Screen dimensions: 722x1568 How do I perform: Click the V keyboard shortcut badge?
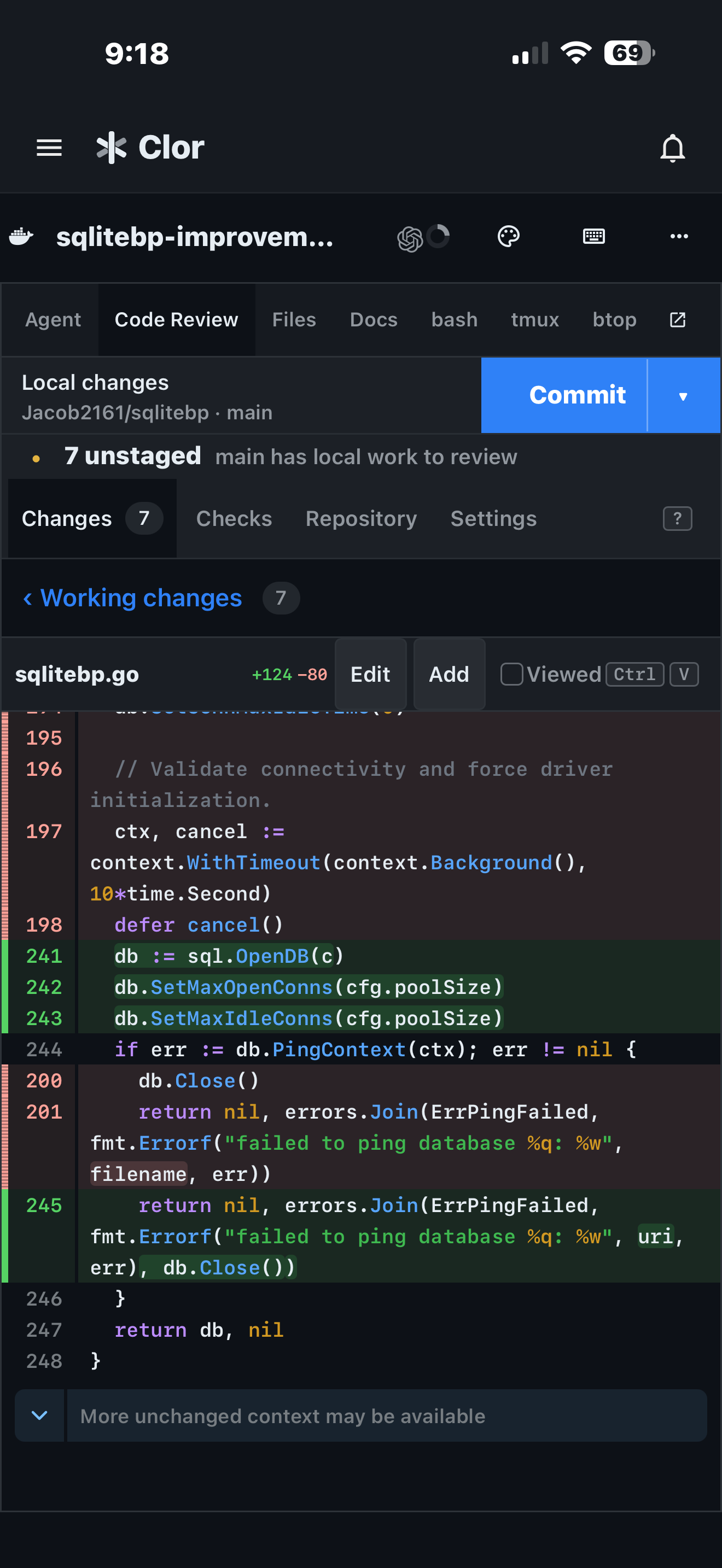click(x=684, y=674)
